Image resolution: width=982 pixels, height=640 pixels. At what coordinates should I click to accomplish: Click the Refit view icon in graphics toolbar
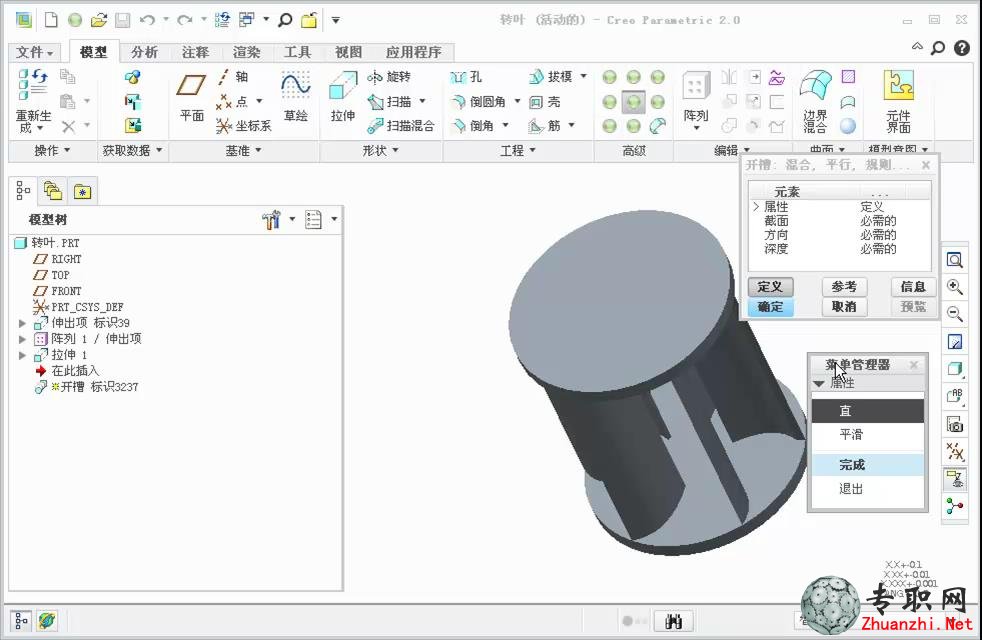954,260
